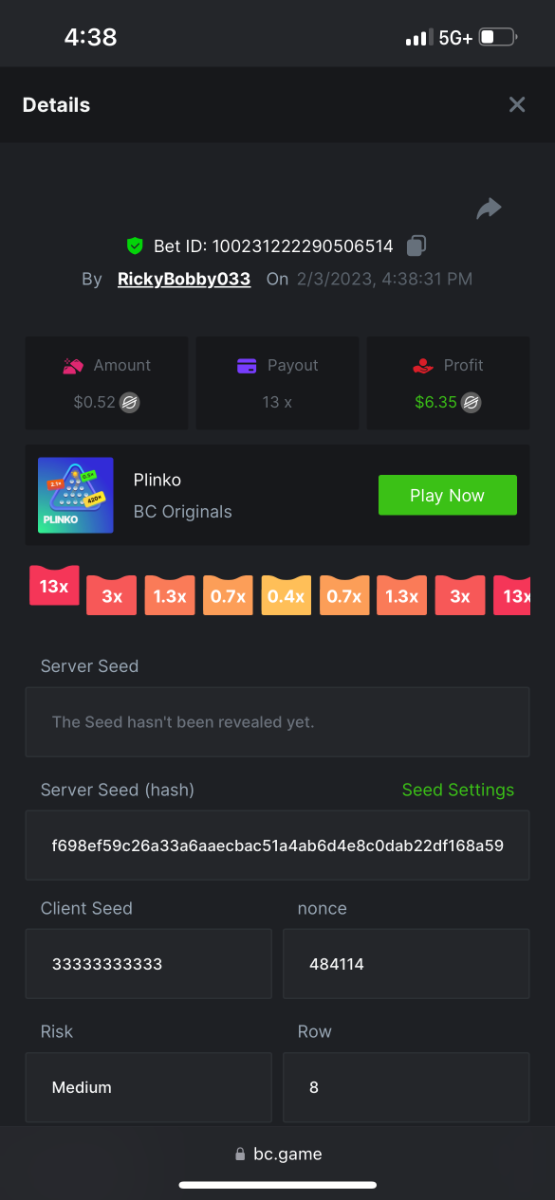This screenshot has width=555, height=1200.
Task: Tap the nonce field showing 484114
Action: [x=406, y=964]
